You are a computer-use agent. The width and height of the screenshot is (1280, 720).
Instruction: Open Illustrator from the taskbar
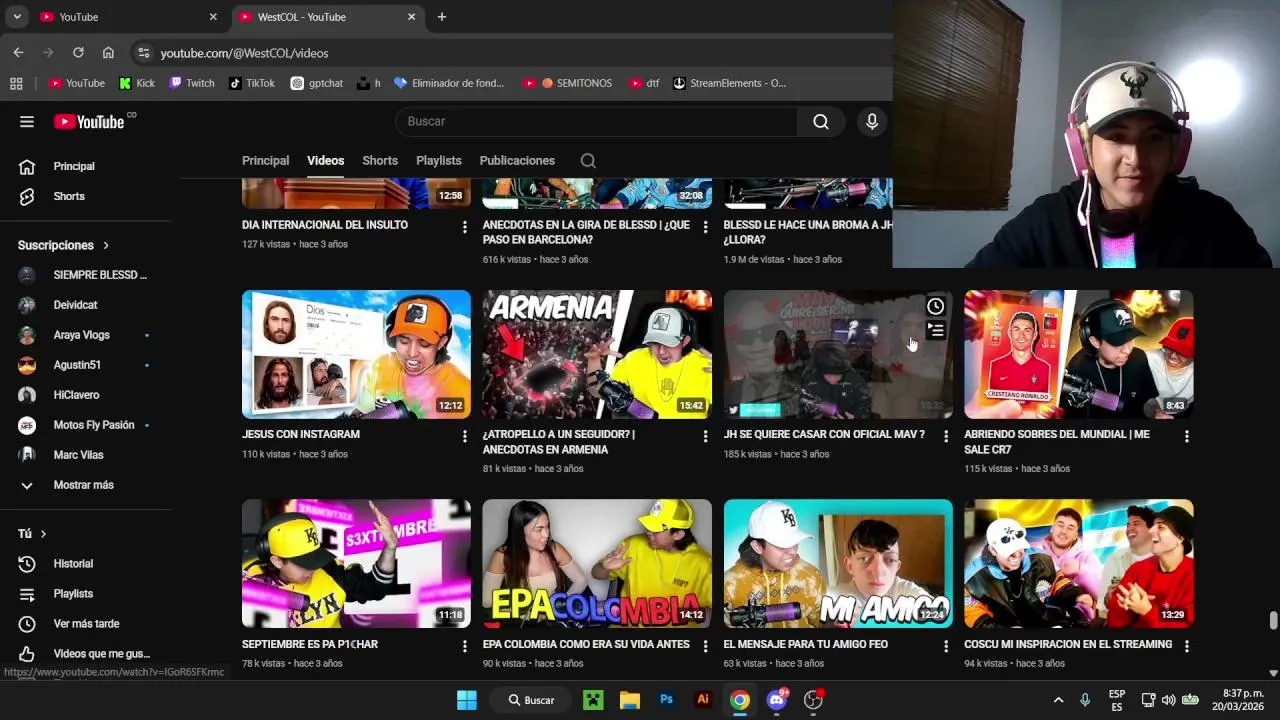[703, 700]
